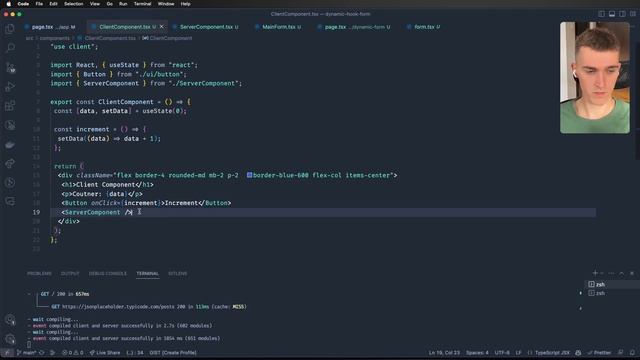Screen dimensions: 640x360
Task: Select the first zsh terminal
Action: point(611,284)
